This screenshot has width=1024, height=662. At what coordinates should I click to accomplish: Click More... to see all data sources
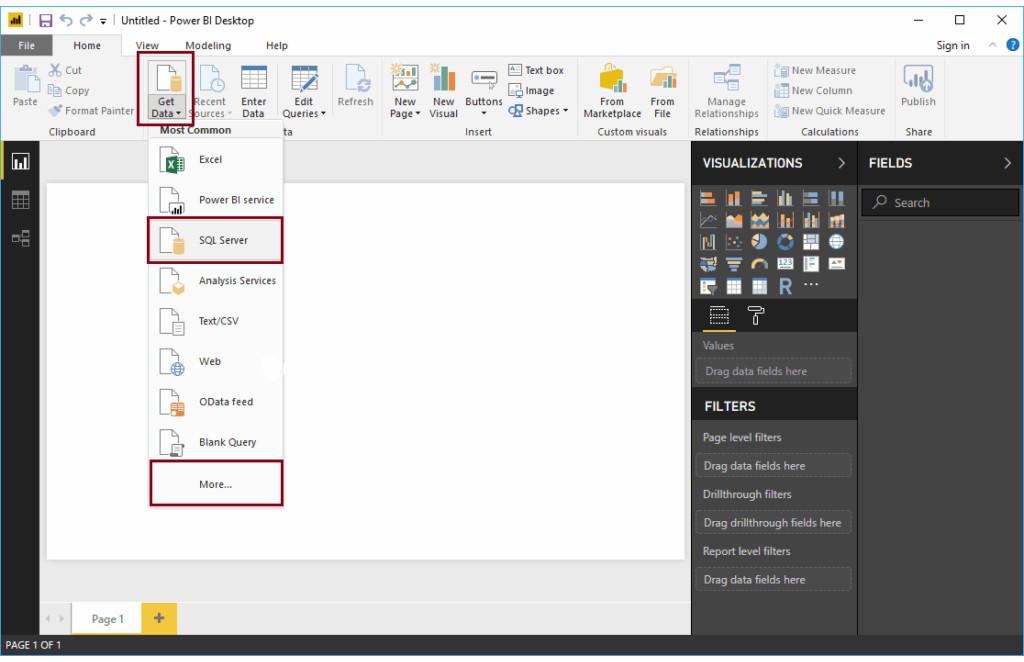pyautogui.click(x=213, y=482)
